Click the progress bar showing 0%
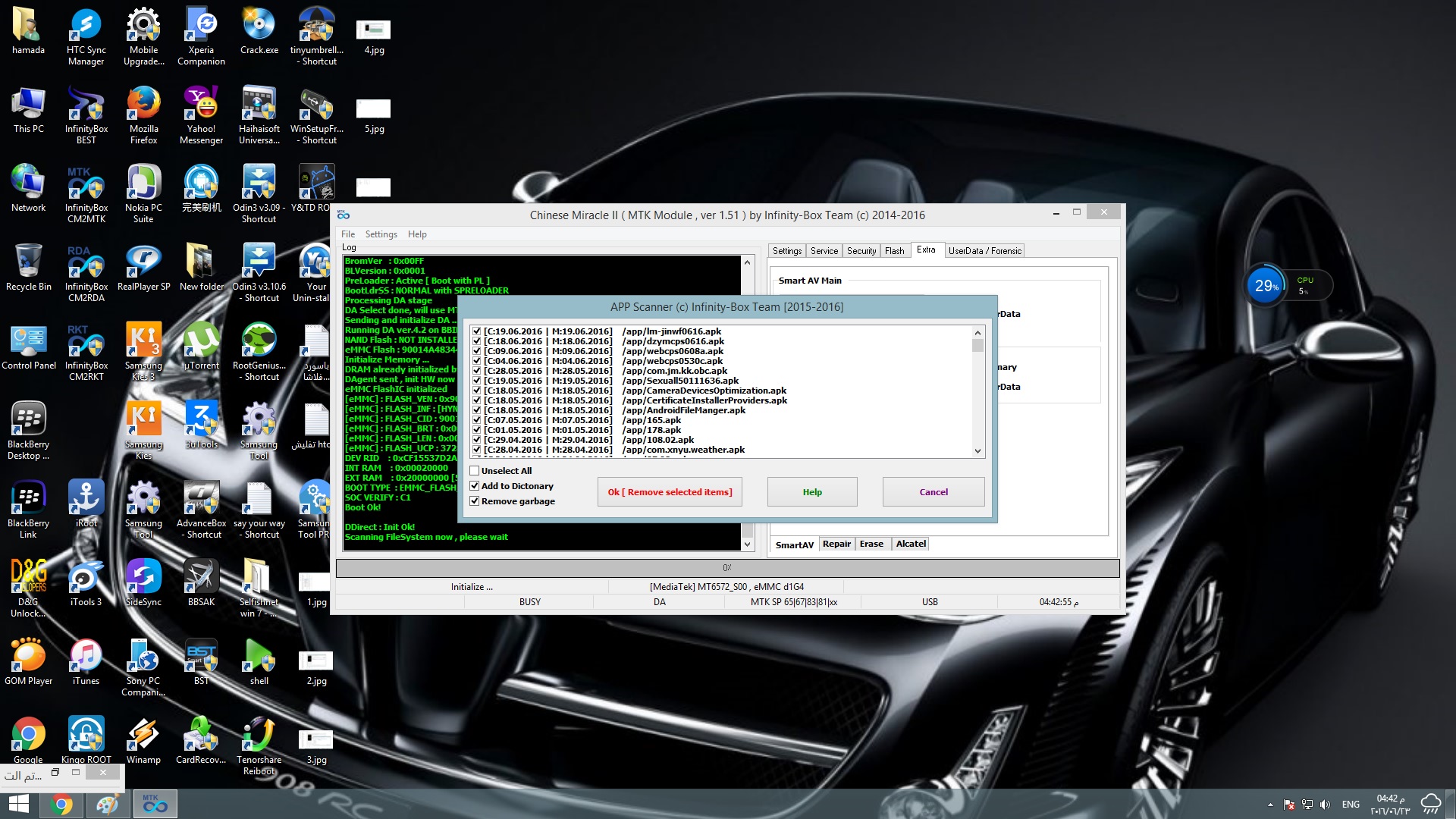1456x819 pixels. [727, 568]
